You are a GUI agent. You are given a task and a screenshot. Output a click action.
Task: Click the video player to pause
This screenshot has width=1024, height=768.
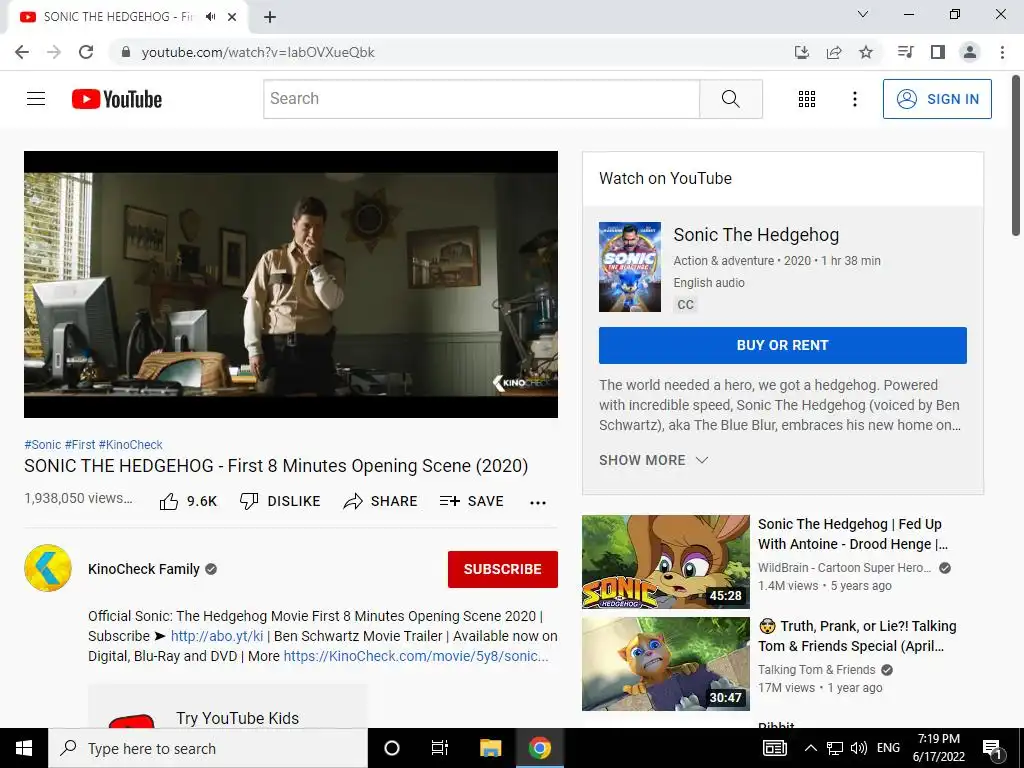point(291,284)
